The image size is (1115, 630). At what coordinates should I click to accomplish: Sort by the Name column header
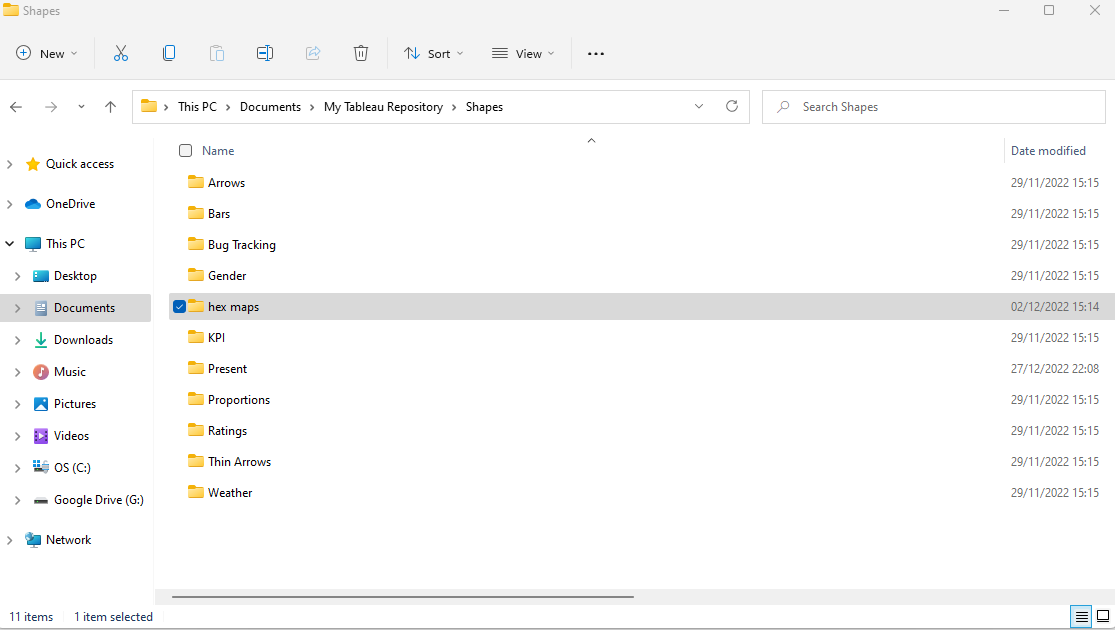(x=218, y=151)
